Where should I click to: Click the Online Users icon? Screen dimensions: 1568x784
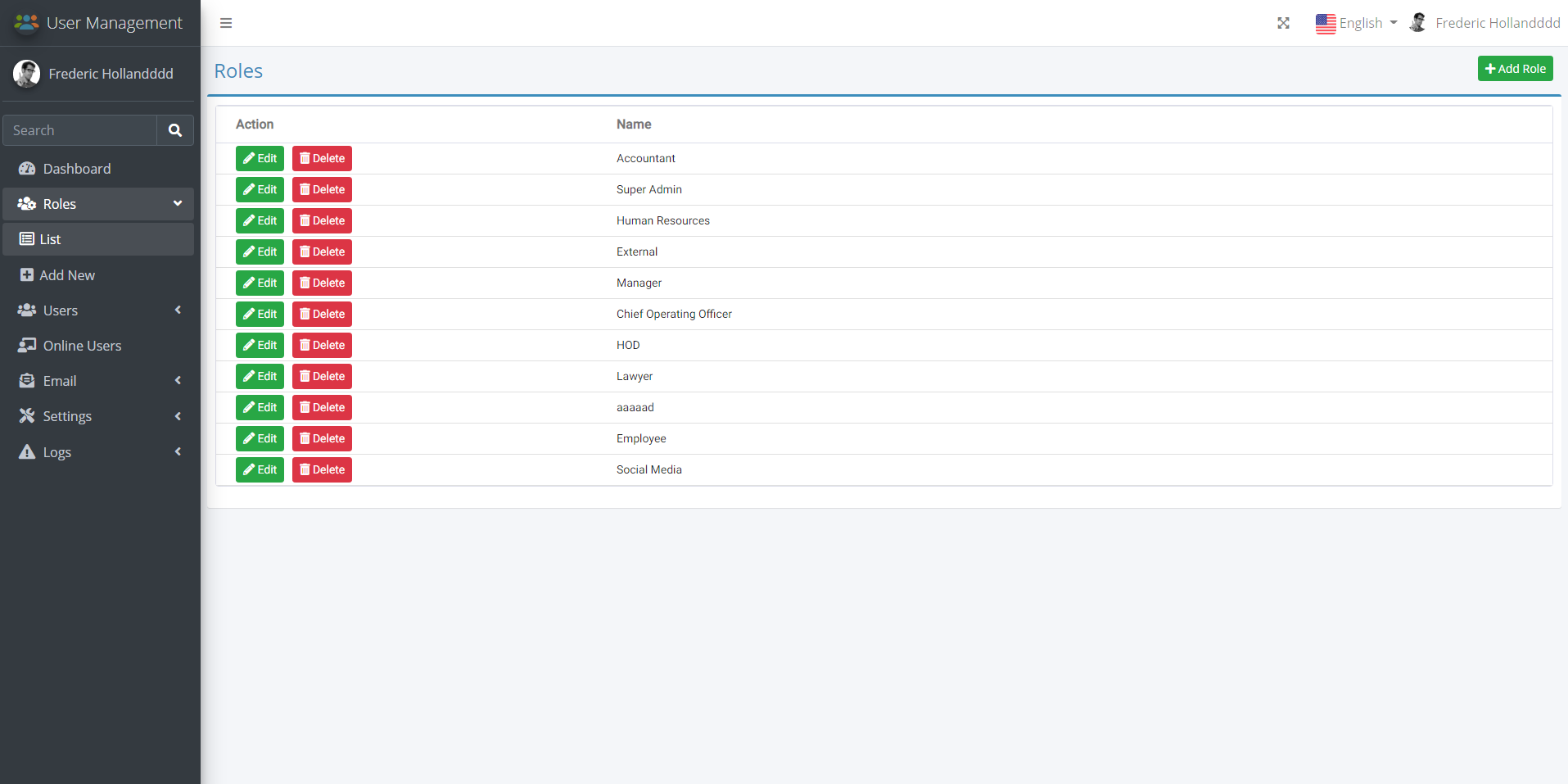[27, 346]
